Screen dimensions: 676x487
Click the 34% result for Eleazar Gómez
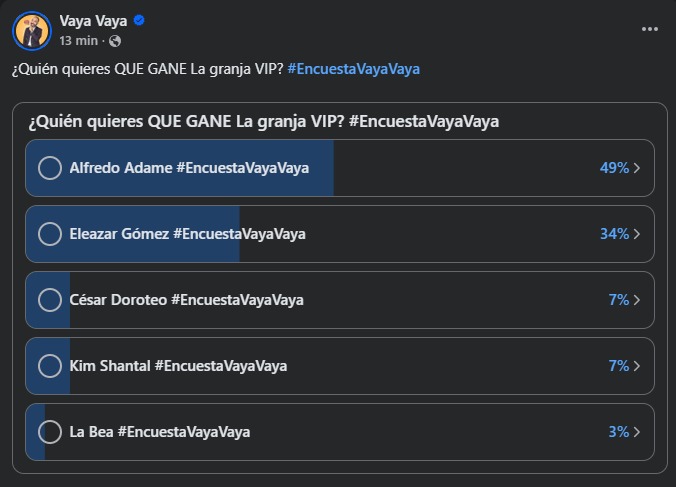click(613, 234)
